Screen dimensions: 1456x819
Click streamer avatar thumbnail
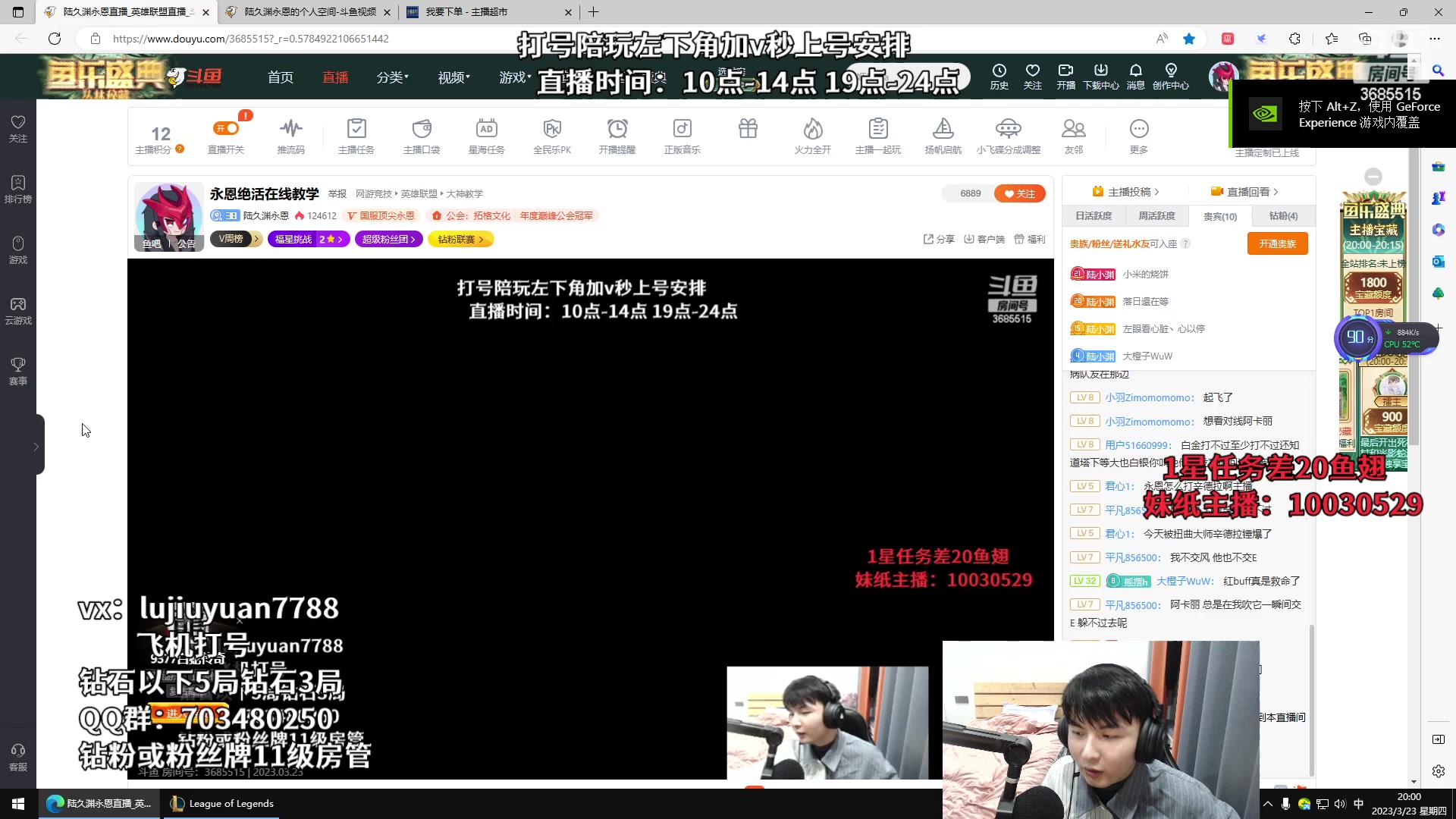tap(168, 215)
